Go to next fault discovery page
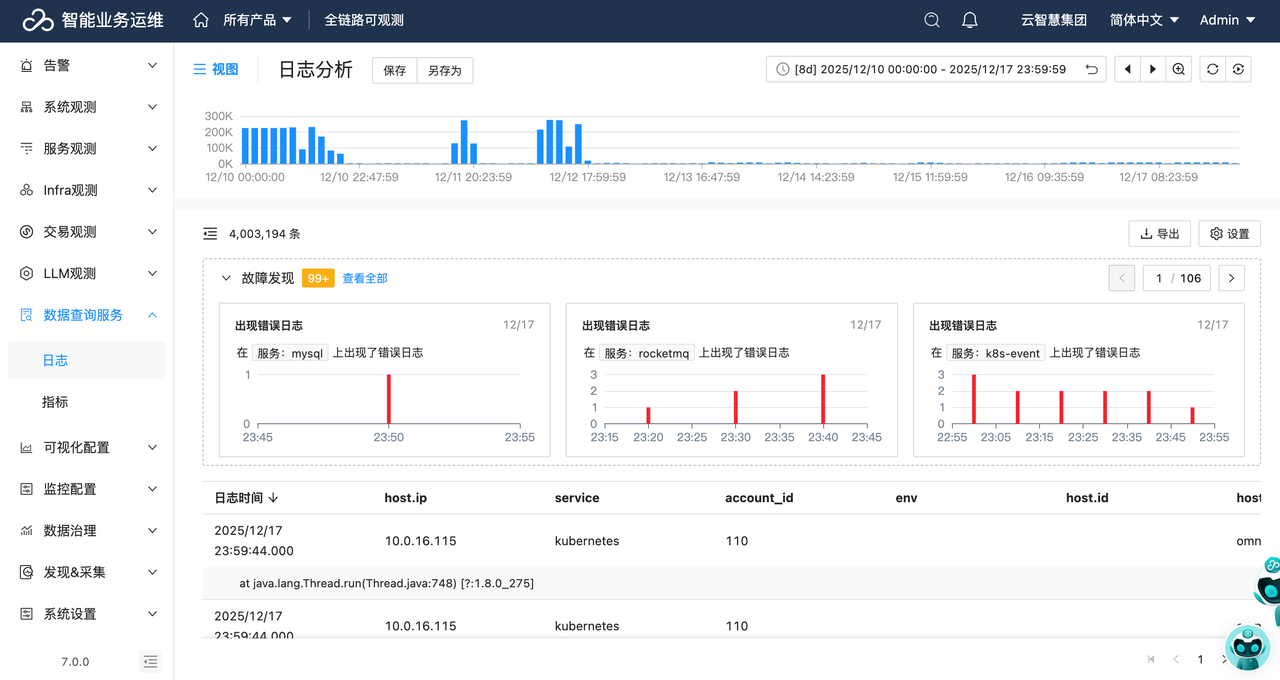Screen dimensions: 1280x680 pyautogui.click(x=1231, y=278)
